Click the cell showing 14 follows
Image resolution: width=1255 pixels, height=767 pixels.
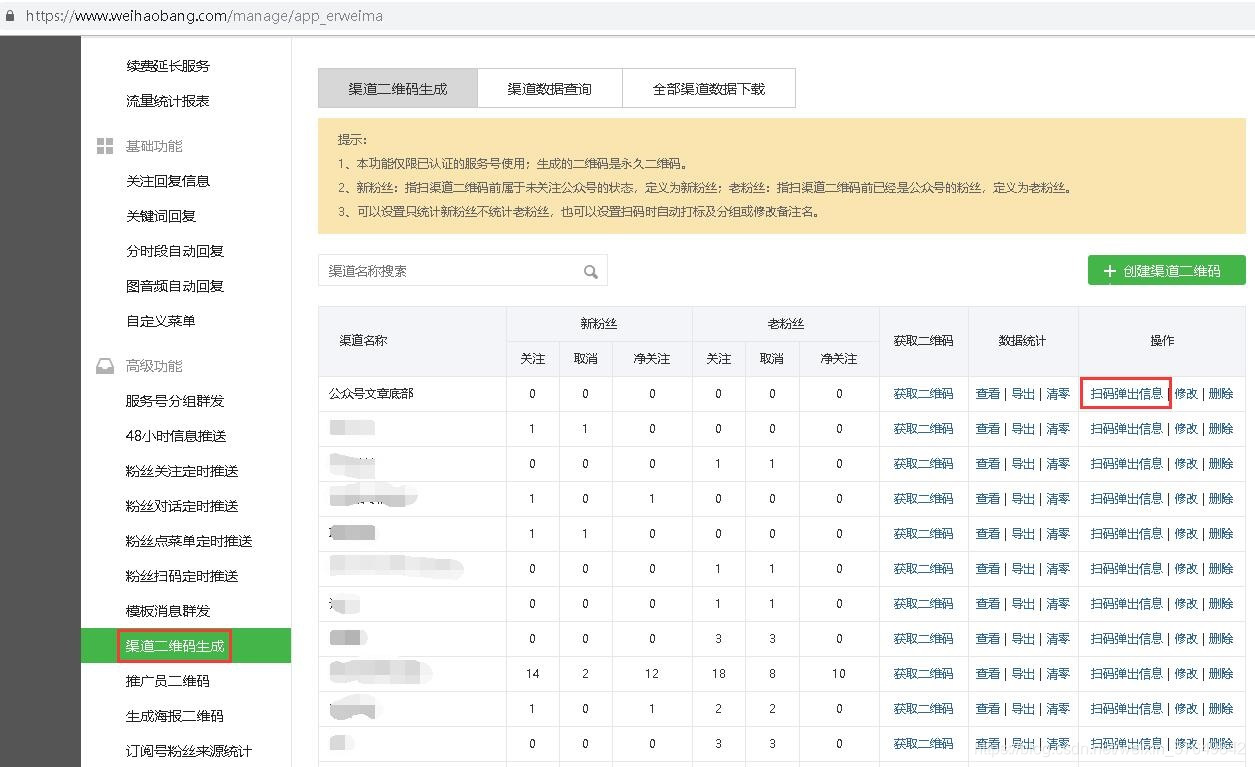pos(532,674)
